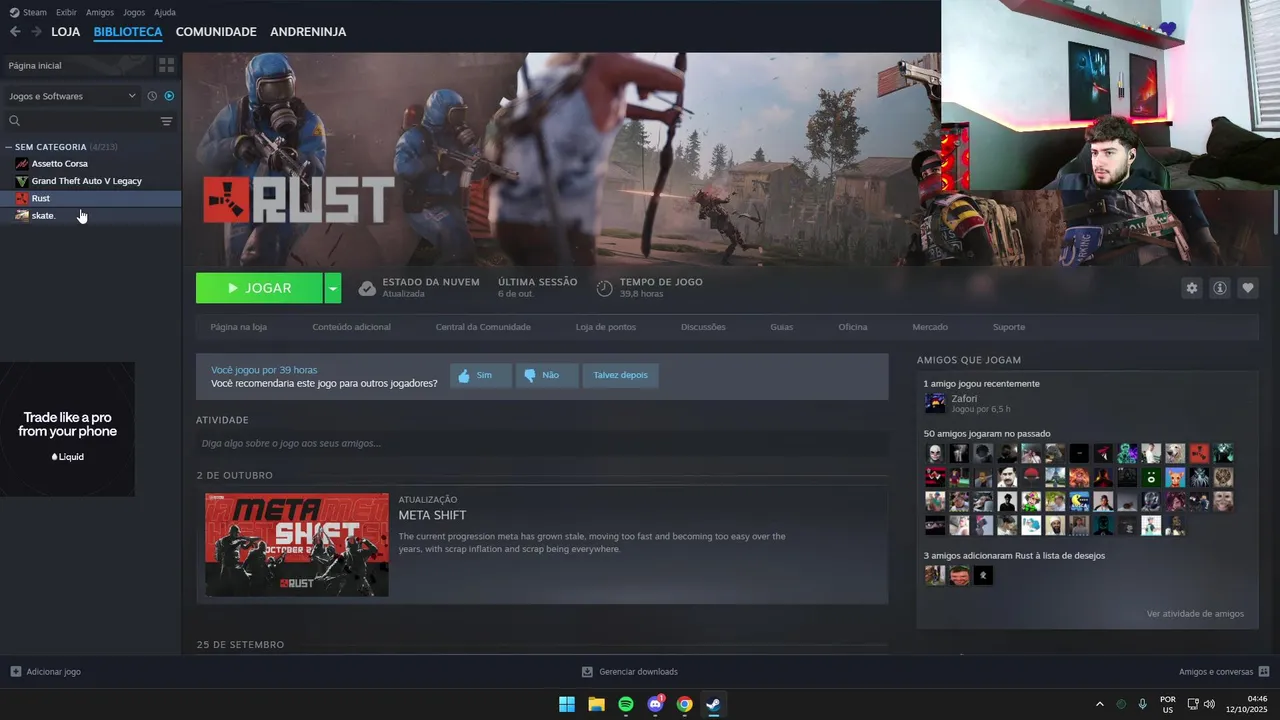Viewport: 1280px width, 720px height.
Task: Click Ver atividade de amigos link
Action: 1195,613
